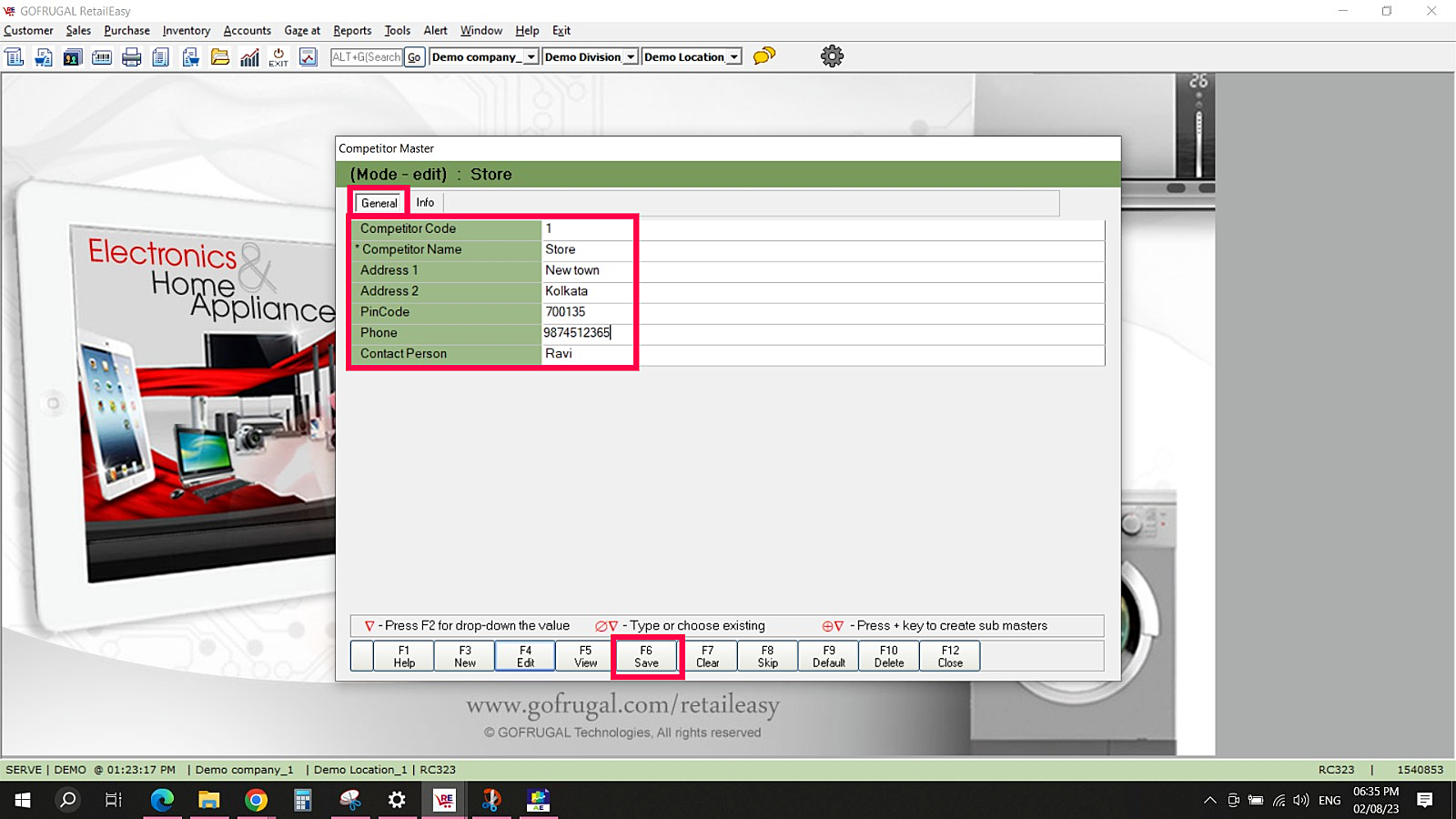Click the F8 Skip button

point(768,656)
